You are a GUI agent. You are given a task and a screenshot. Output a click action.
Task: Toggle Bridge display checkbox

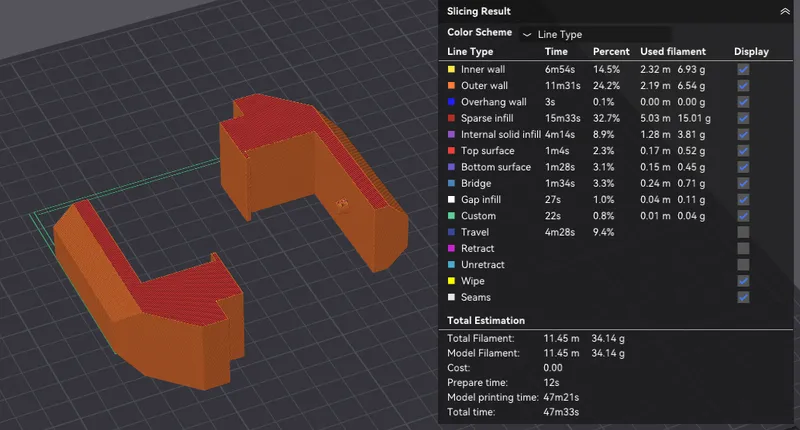[x=743, y=184]
